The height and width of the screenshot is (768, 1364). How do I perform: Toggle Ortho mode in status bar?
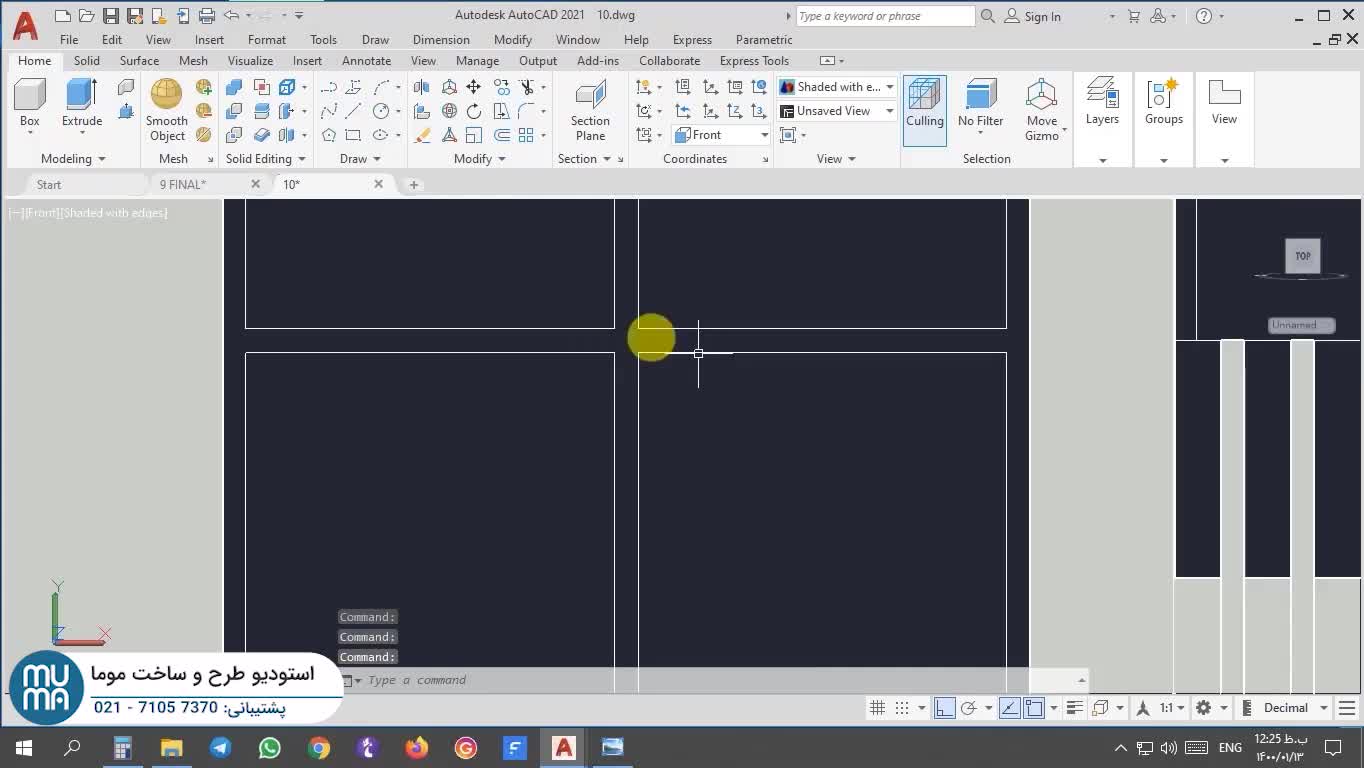[944, 708]
